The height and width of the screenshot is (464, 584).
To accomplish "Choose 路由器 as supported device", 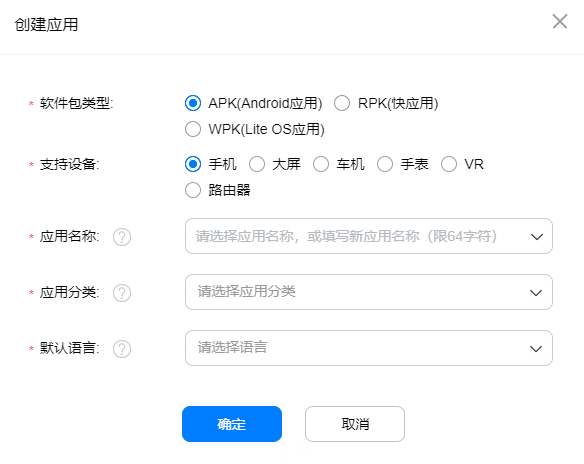I will tap(193, 190).
